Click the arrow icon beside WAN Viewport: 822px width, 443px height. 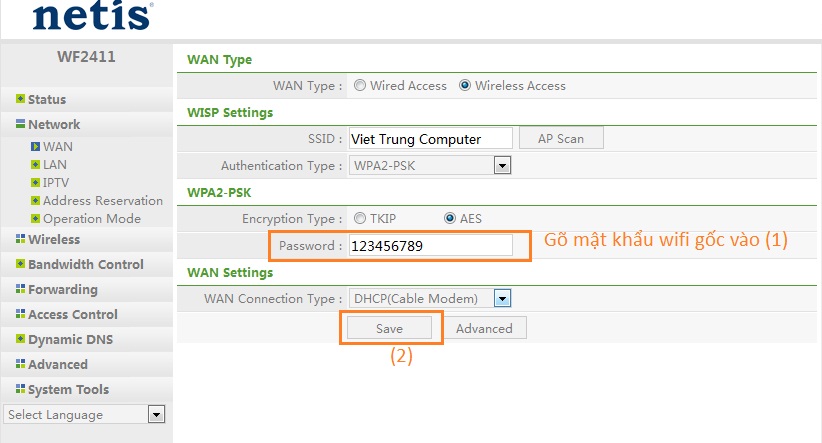point(35,146)
